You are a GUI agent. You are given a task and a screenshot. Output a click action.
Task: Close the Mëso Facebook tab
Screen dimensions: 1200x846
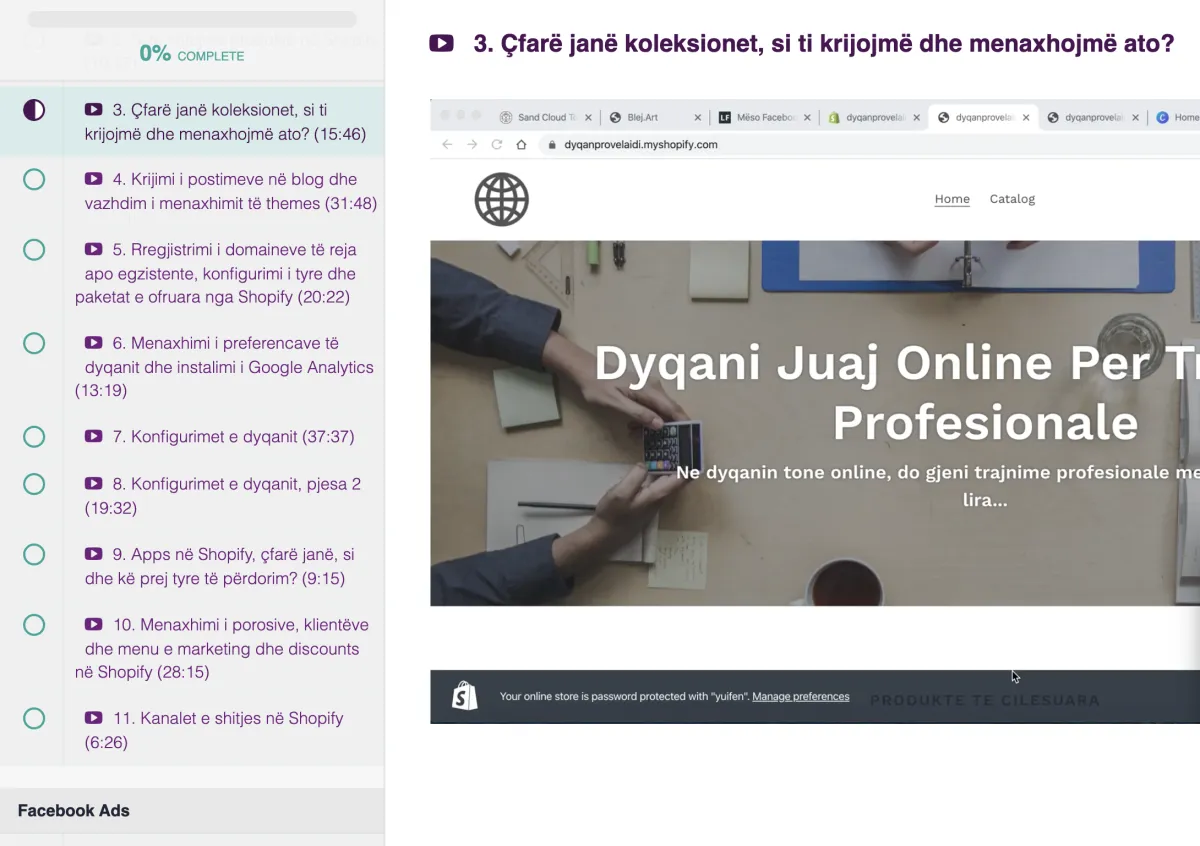click(808, 118)
